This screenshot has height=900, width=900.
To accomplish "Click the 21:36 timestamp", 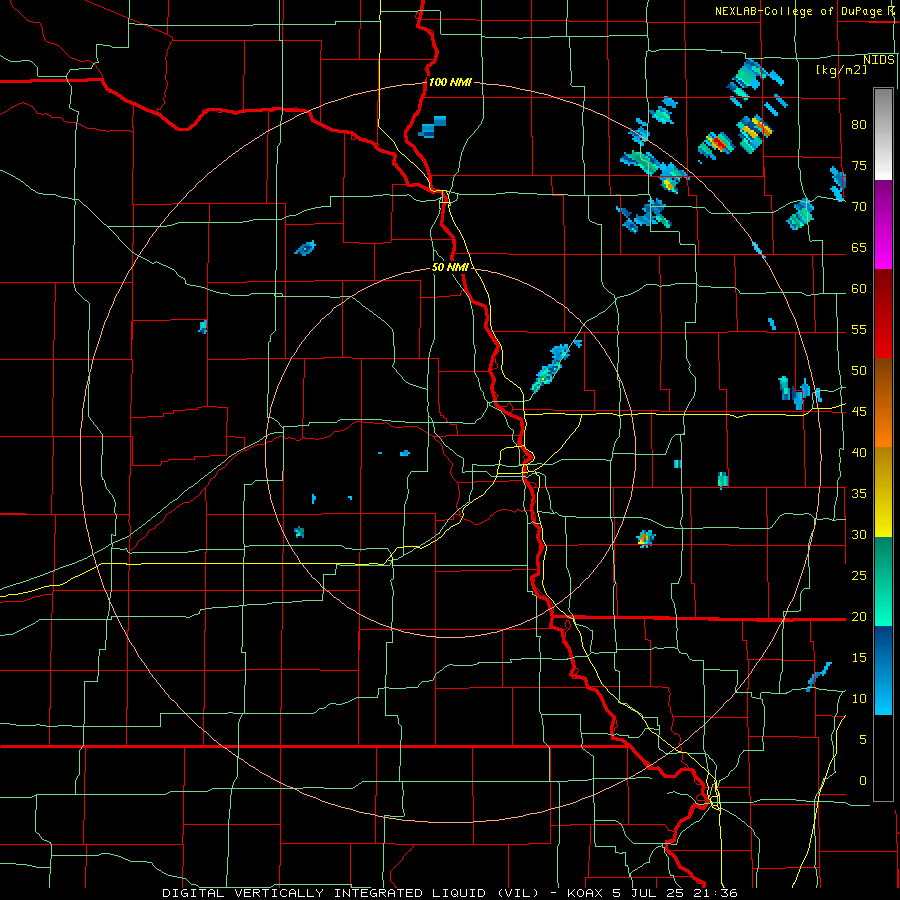I will tap(717, 893).
